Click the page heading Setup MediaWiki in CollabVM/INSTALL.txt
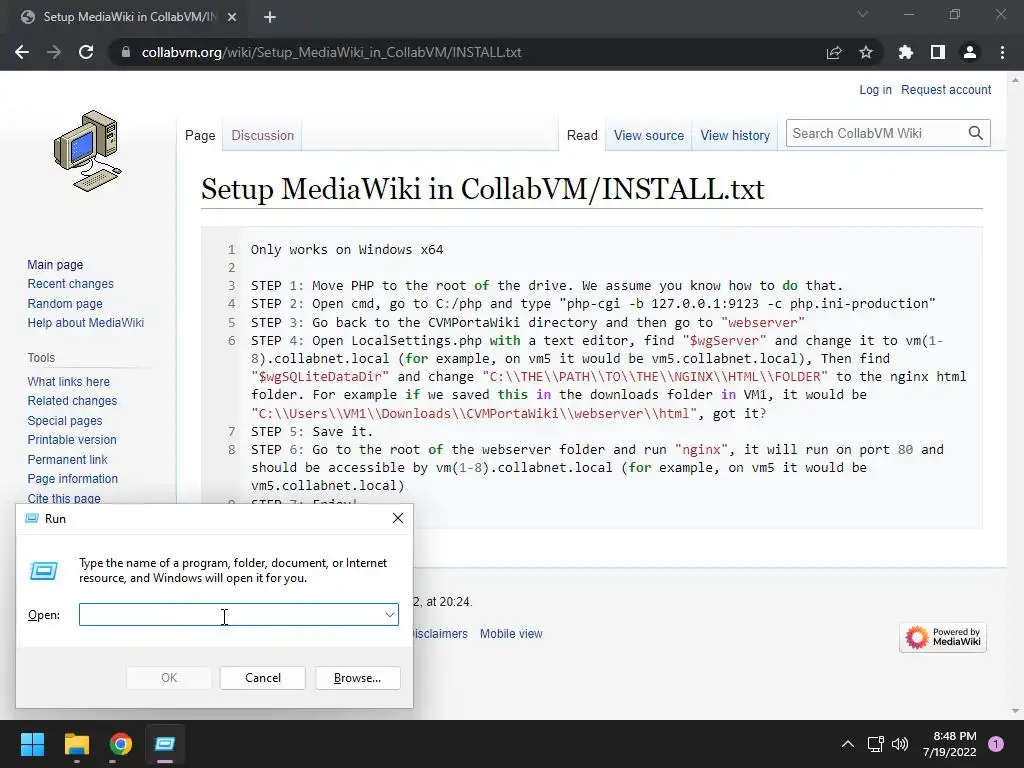 [483, 189]
